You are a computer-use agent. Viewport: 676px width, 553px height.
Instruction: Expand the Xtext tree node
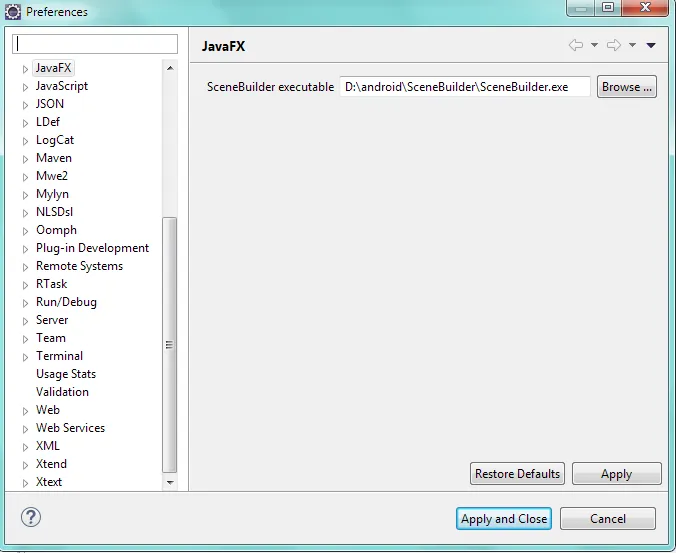click(25, 483)
